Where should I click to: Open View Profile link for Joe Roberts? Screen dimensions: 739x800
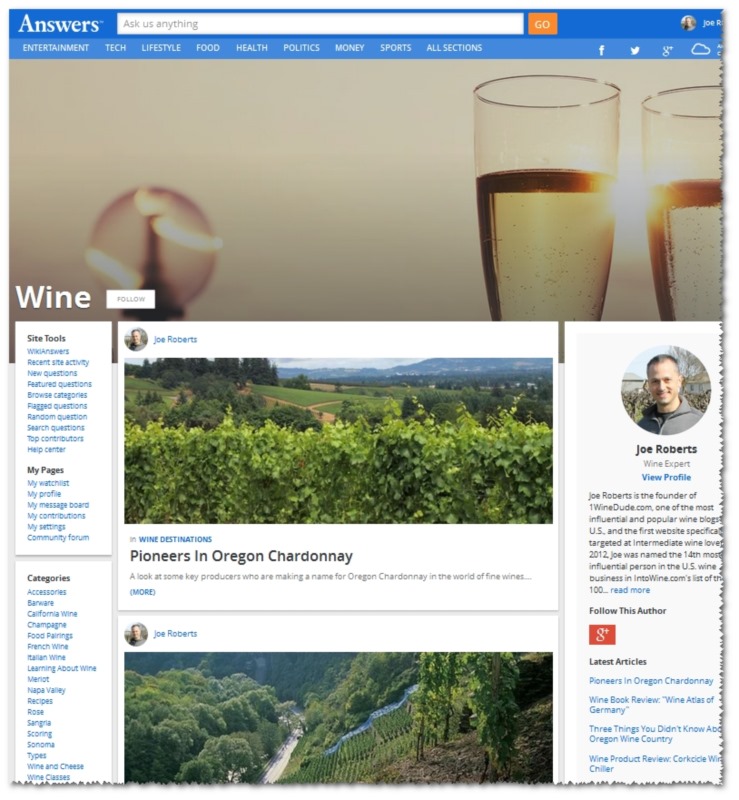coord(666,477)
